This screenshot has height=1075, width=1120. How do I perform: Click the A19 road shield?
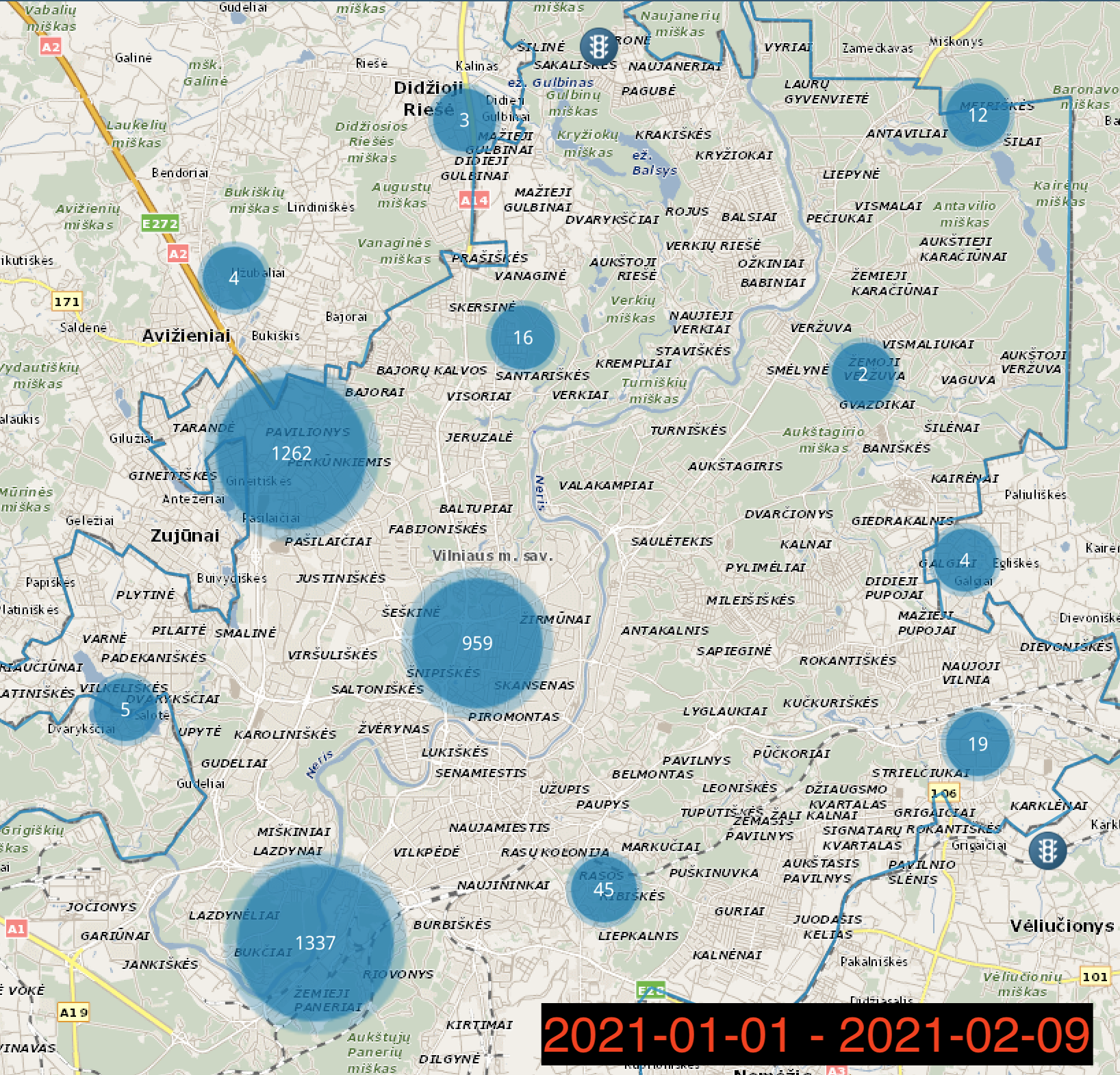click(x=73, y=1012)
